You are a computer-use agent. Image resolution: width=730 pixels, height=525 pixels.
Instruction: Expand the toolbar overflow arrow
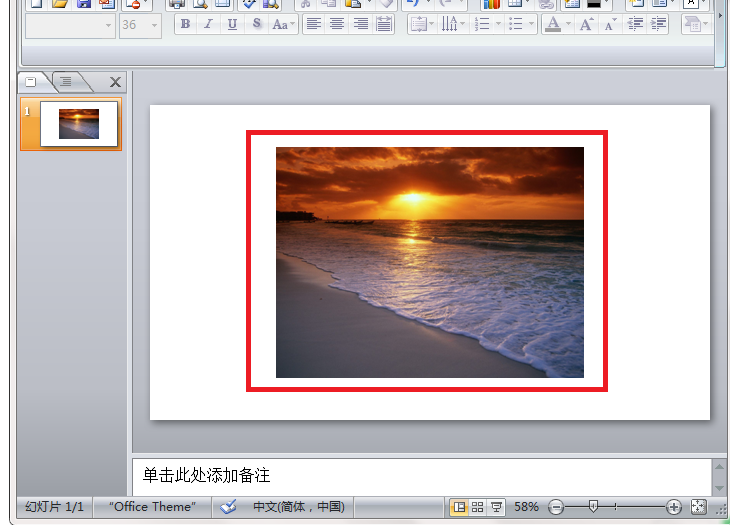pyautogui.click(x=721, y=15)
